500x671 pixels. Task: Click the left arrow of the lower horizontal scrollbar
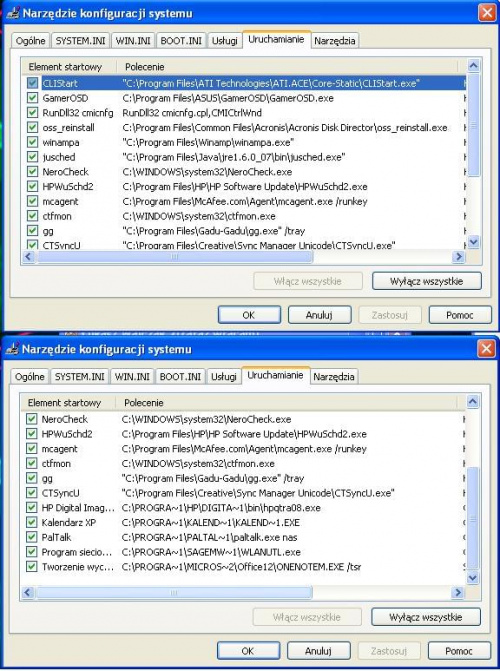tap(28, 593)
